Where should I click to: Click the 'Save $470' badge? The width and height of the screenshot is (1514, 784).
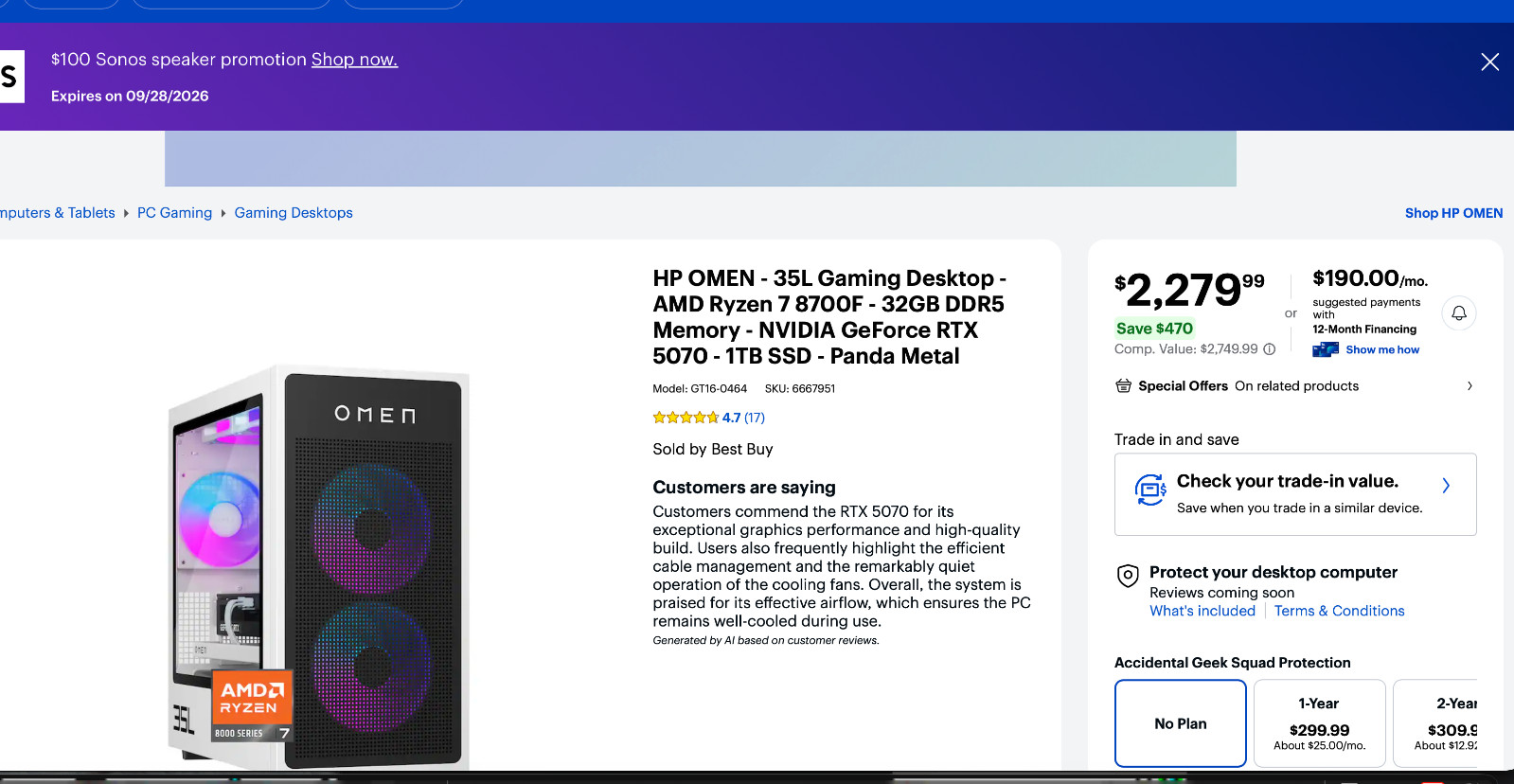pos(1154,329)
